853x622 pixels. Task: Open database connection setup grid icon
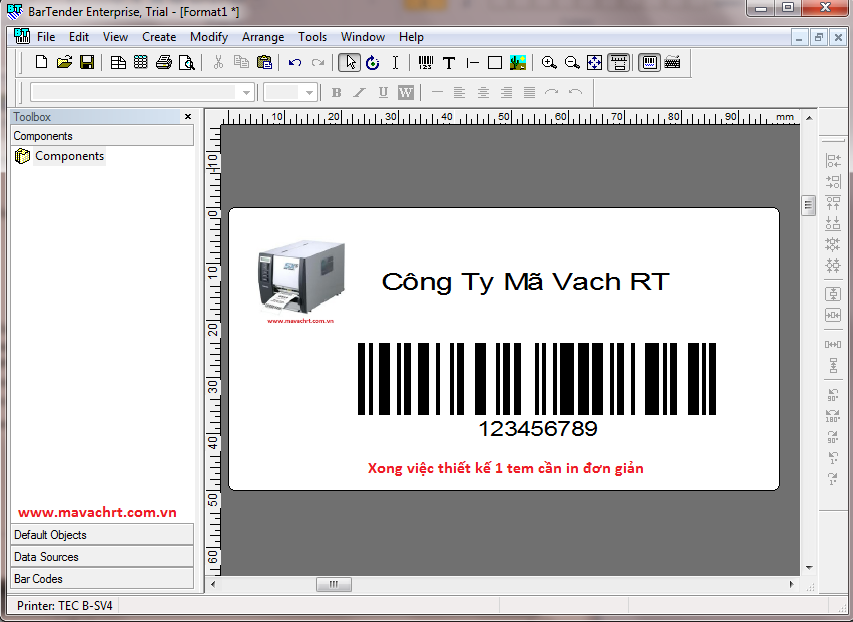141,62
